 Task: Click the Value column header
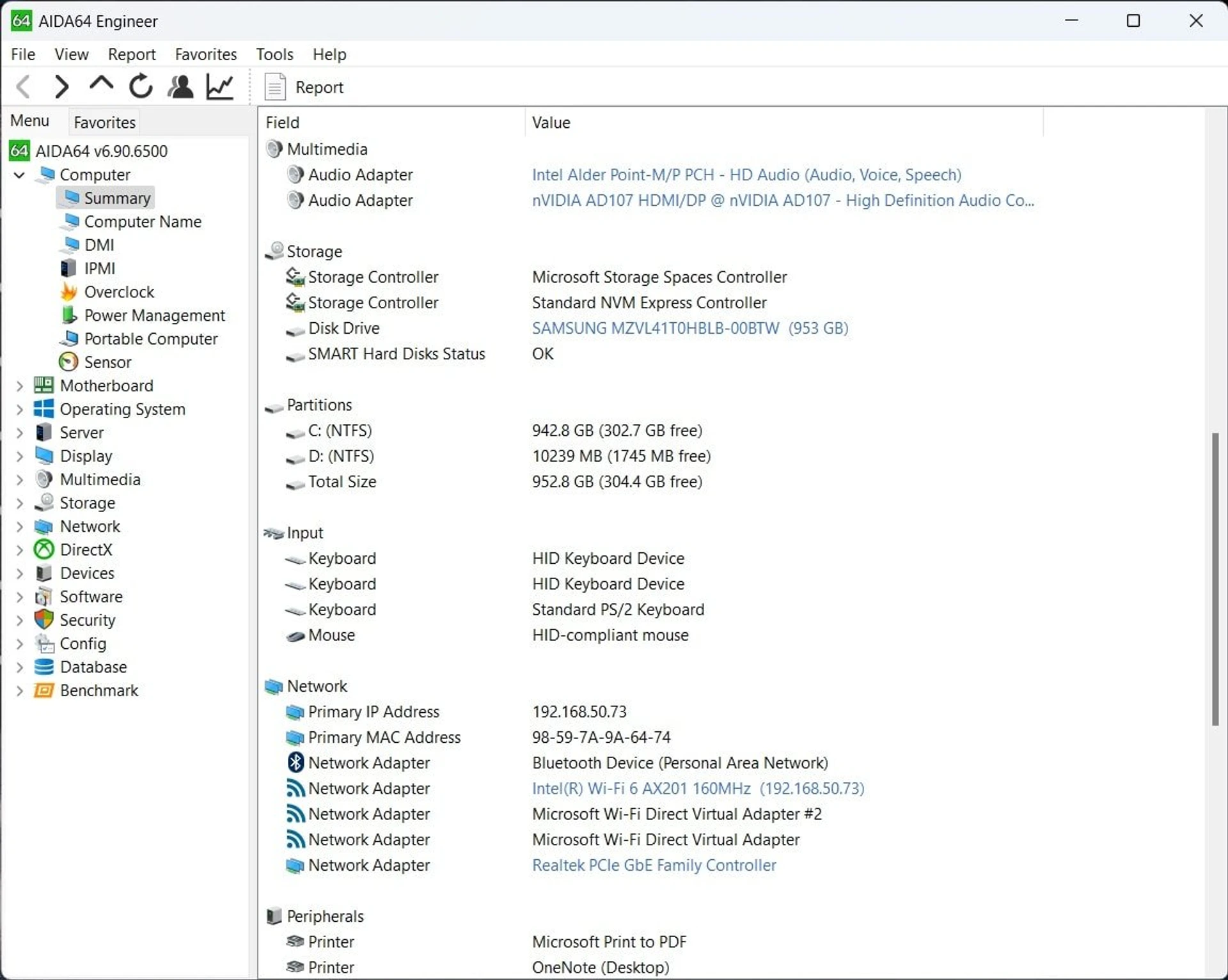(x=784, y=123)
